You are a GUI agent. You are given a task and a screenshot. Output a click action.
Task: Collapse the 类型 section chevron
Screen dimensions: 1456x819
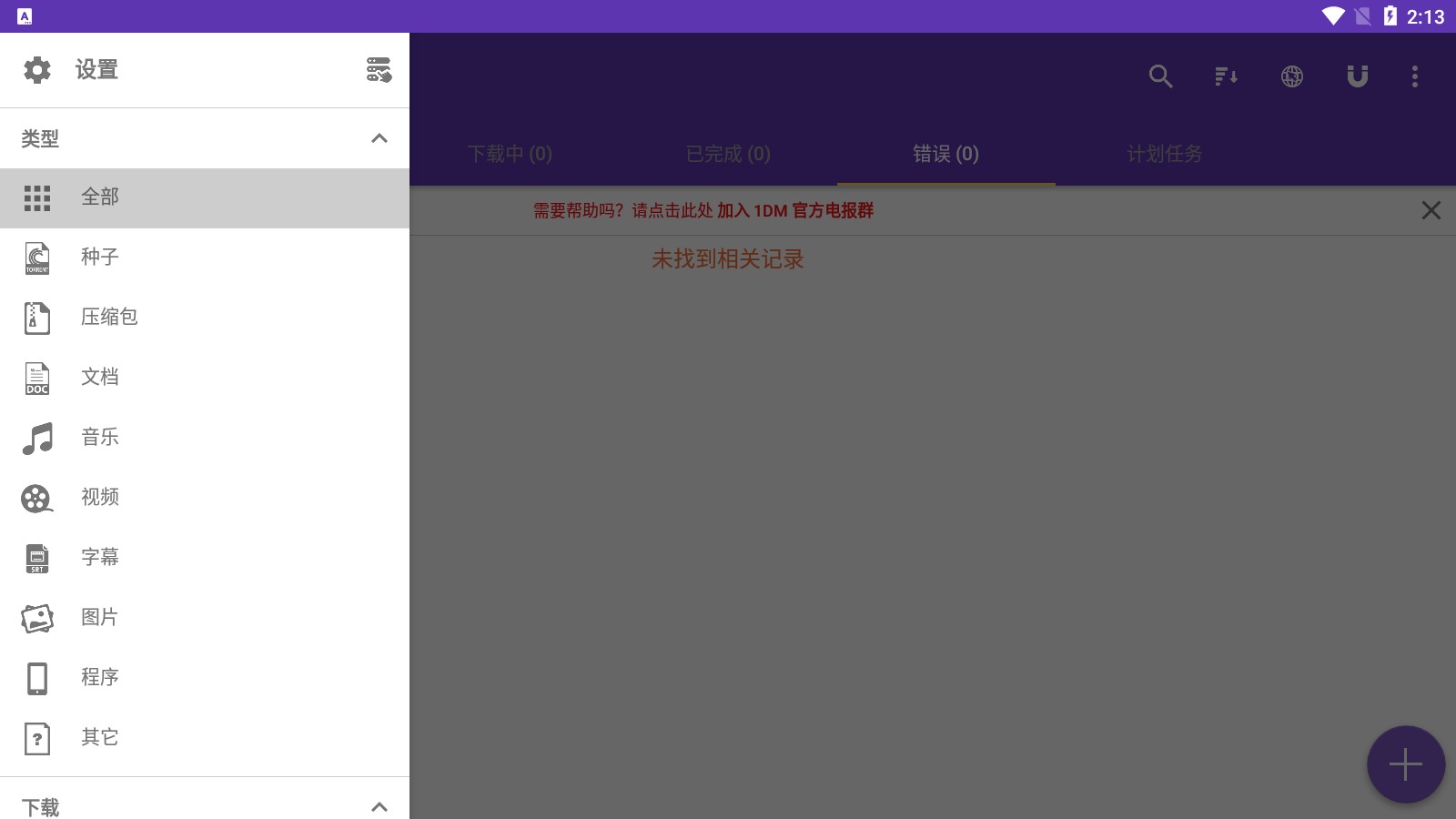(x=379, y=138)
